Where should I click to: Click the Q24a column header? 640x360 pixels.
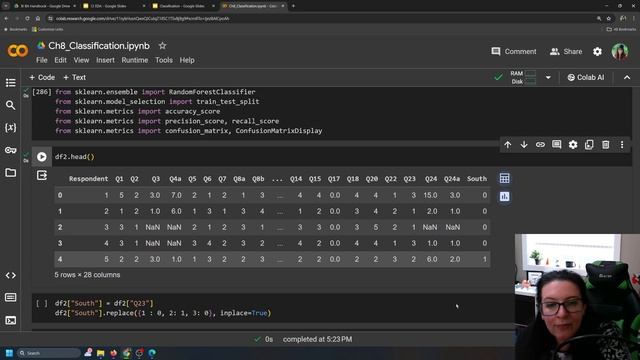(x=452, y=179)
